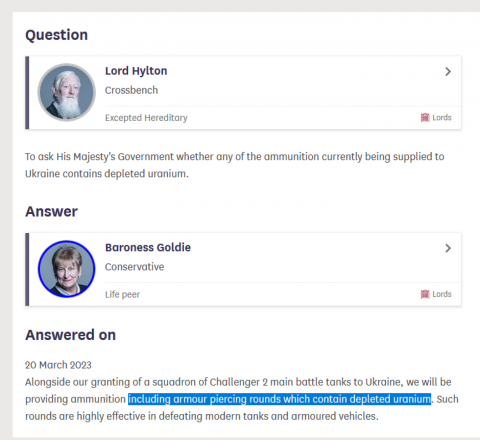This screenshot has height=440, width=480.
Task: Click the Conservative party label
Action: pyautogui.click(x=134, y=267)
